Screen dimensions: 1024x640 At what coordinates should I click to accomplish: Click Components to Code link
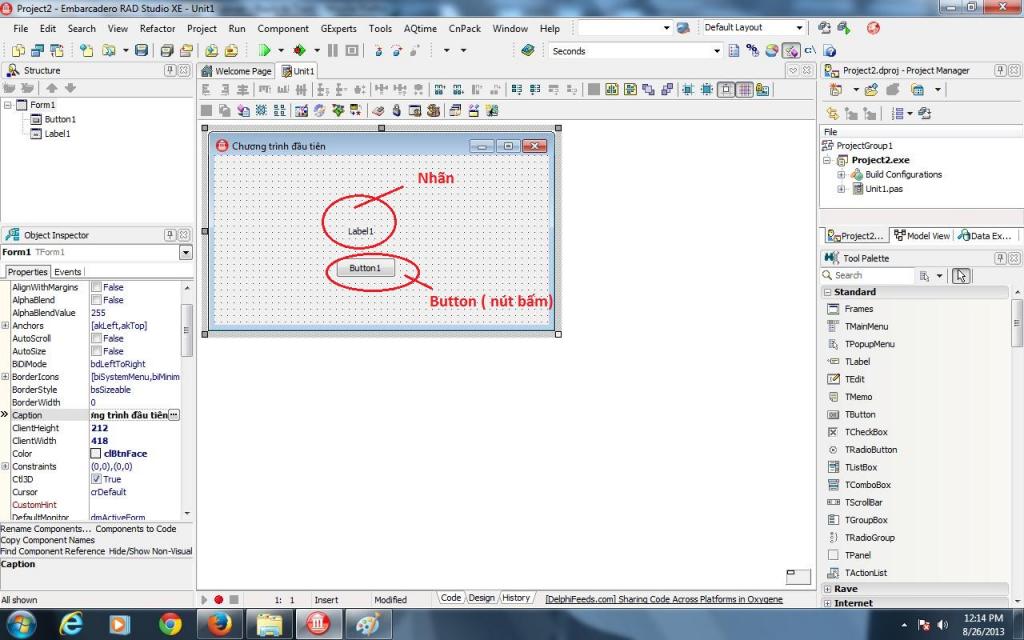click(136, 529)
